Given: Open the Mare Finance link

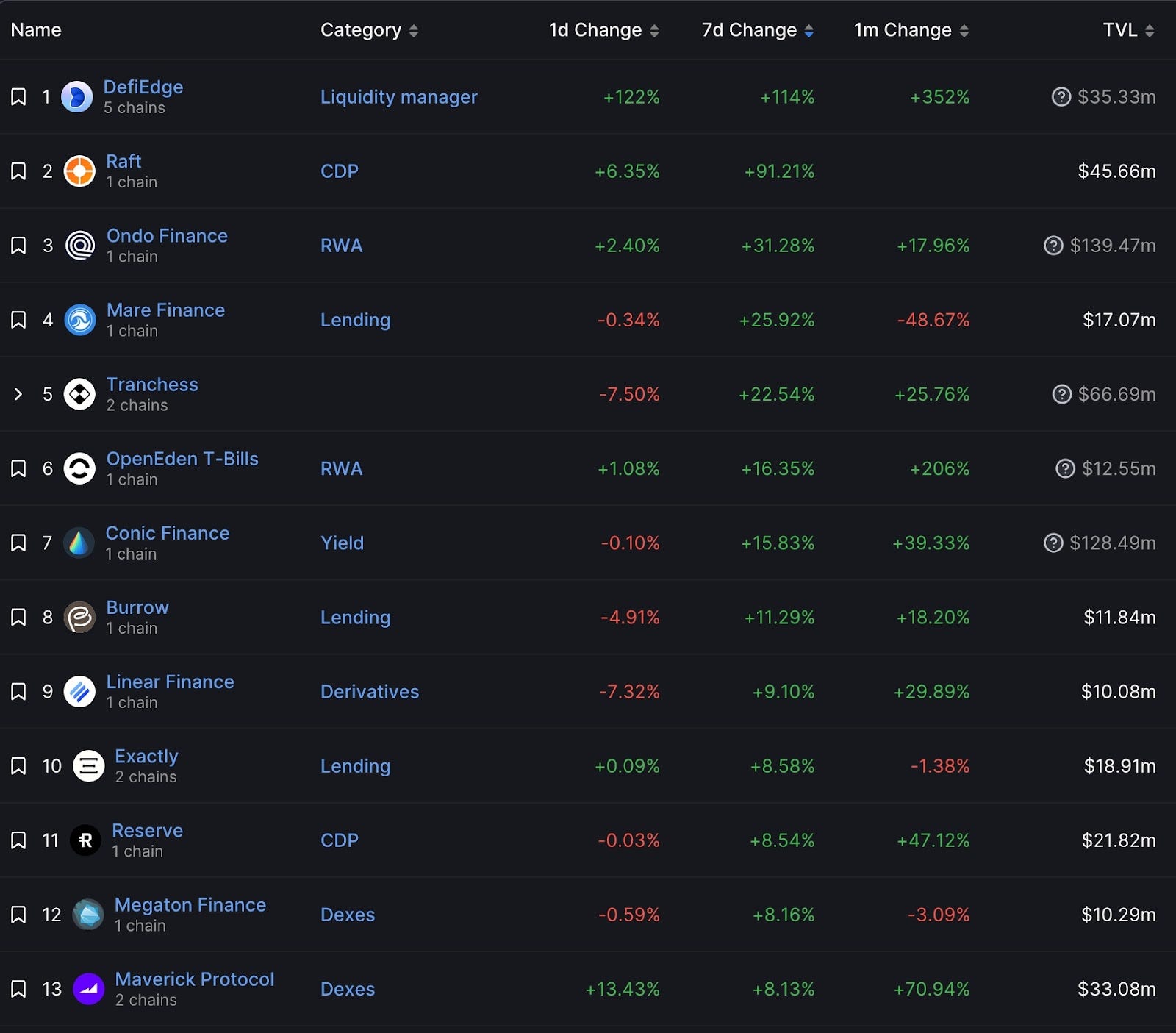Looking at the screenshot, I should (165, 310).
